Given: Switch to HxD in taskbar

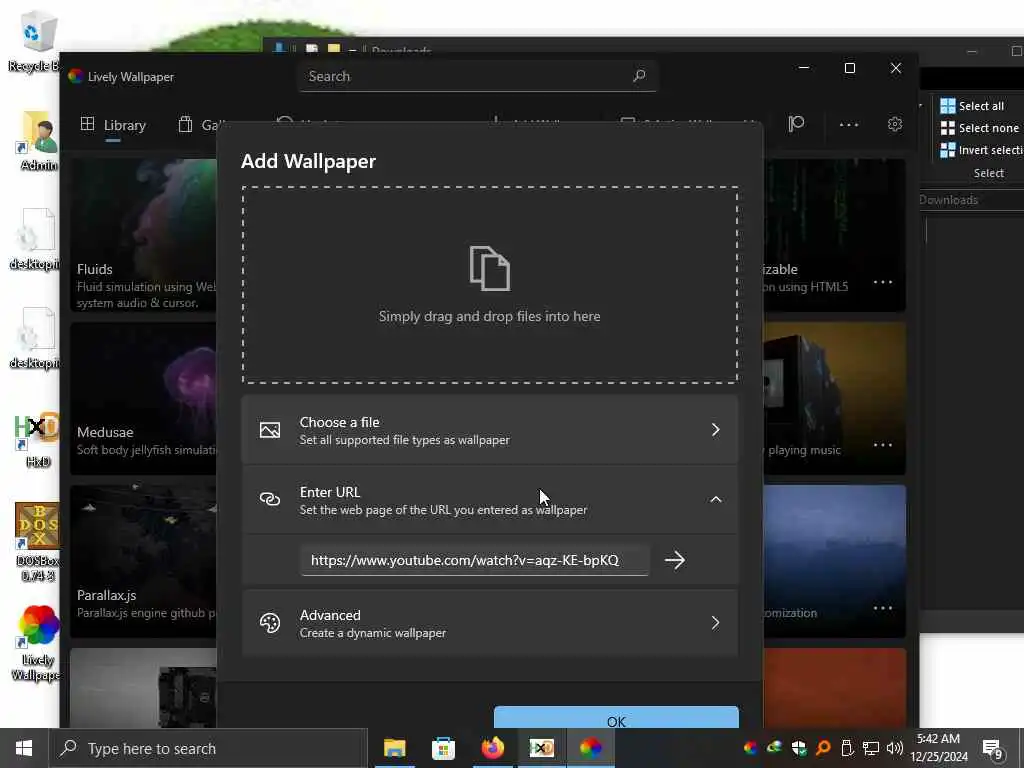Looking at the screenshot, I should pyautogui.click(x=541, y=748).
